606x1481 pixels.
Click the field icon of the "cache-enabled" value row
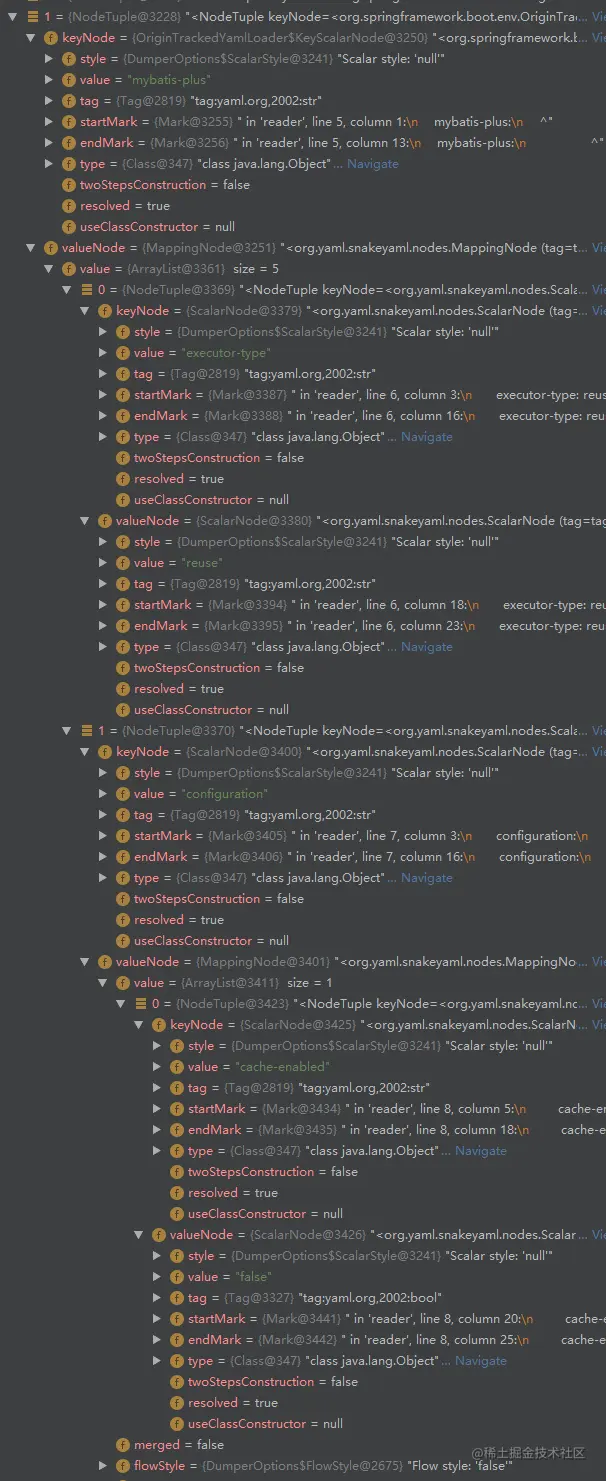click(177, 1067)
